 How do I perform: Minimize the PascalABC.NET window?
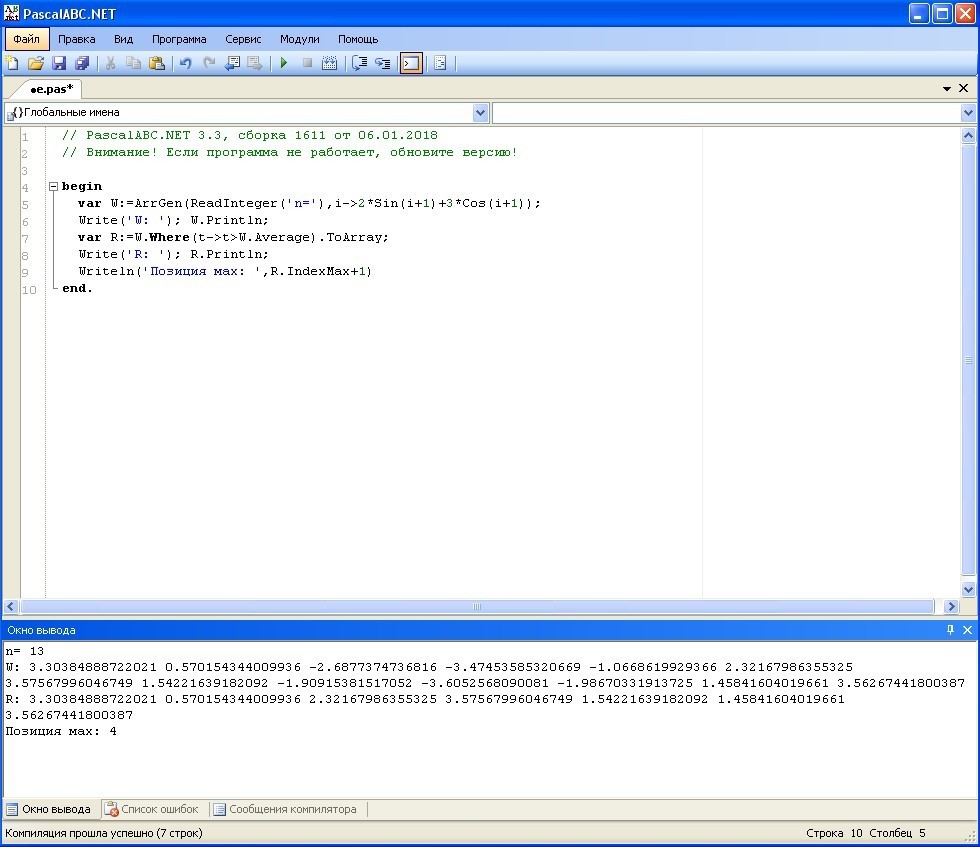point(918,14)
